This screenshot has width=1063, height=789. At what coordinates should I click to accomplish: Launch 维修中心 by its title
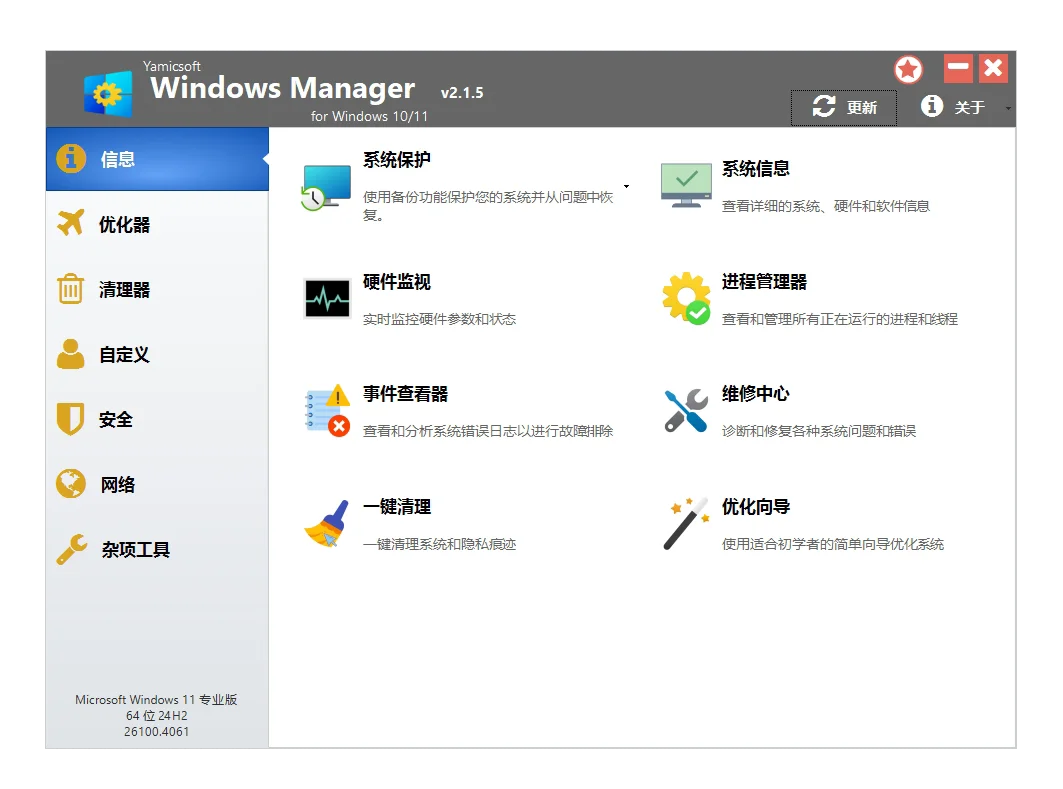click(755, 394)
